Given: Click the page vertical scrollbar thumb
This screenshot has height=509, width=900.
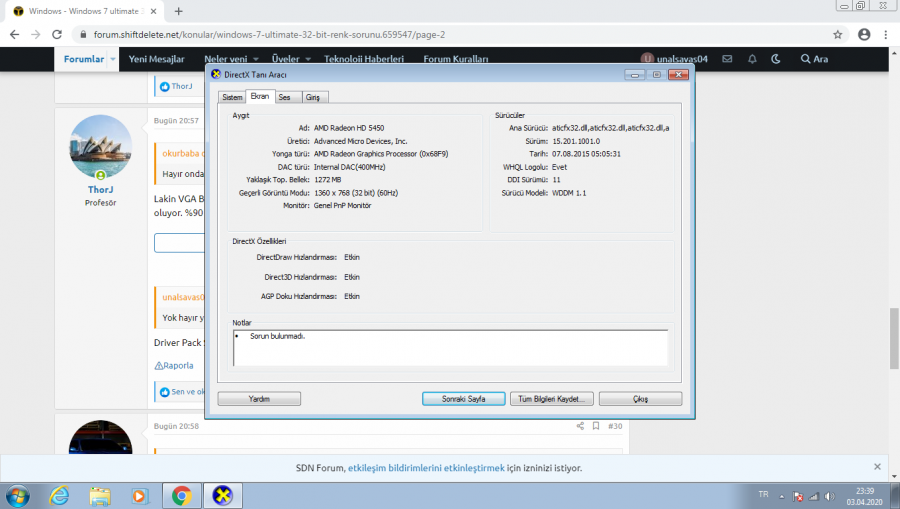Looking at the screenshot, I should pos(894,339).
